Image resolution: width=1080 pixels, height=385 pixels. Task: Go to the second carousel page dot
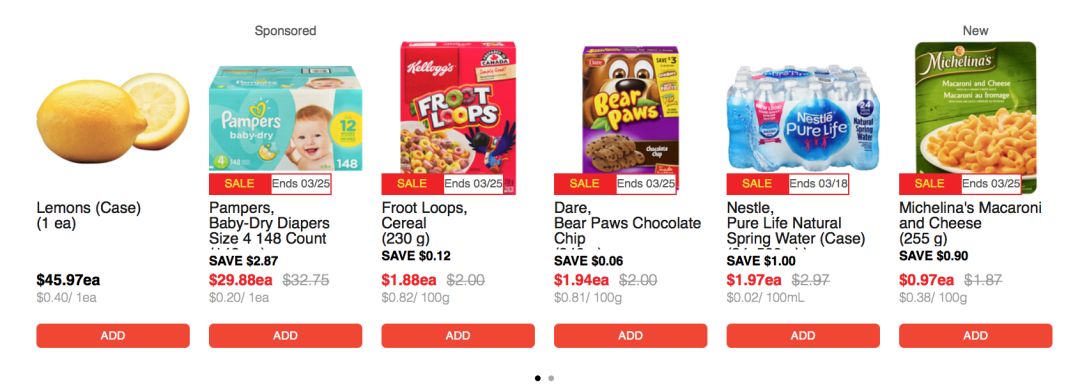(x=551, y=378)
